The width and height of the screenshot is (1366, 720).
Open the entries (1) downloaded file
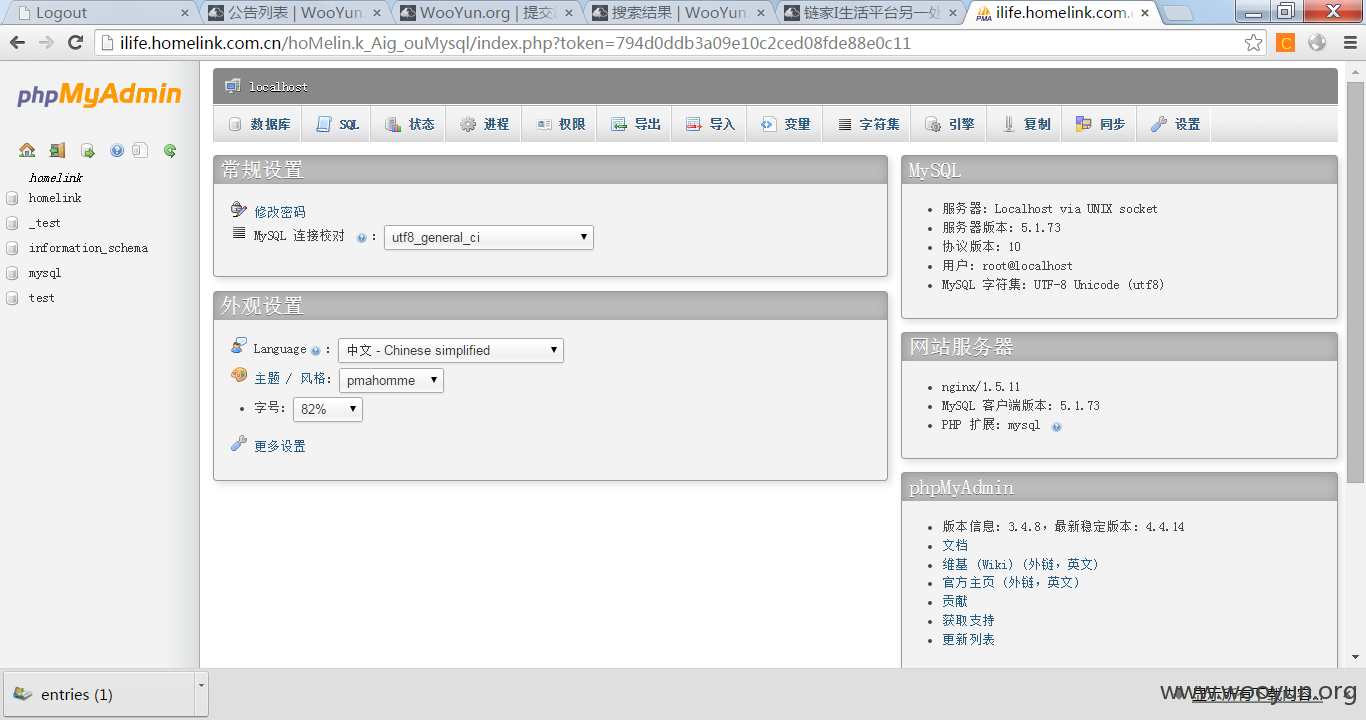[x=97, y=694]
